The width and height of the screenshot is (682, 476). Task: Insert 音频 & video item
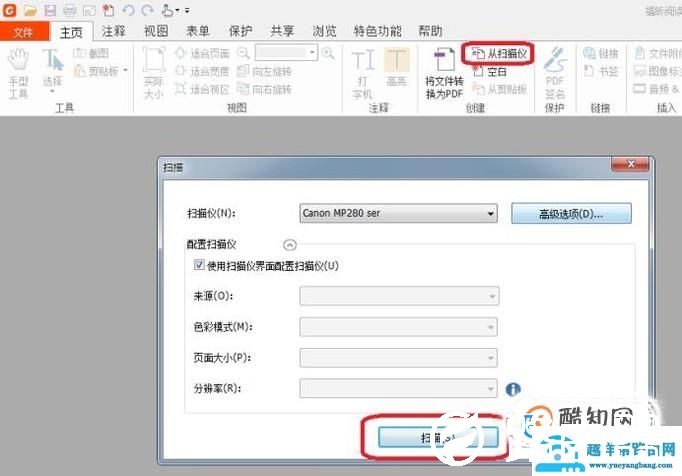point(657,89)
